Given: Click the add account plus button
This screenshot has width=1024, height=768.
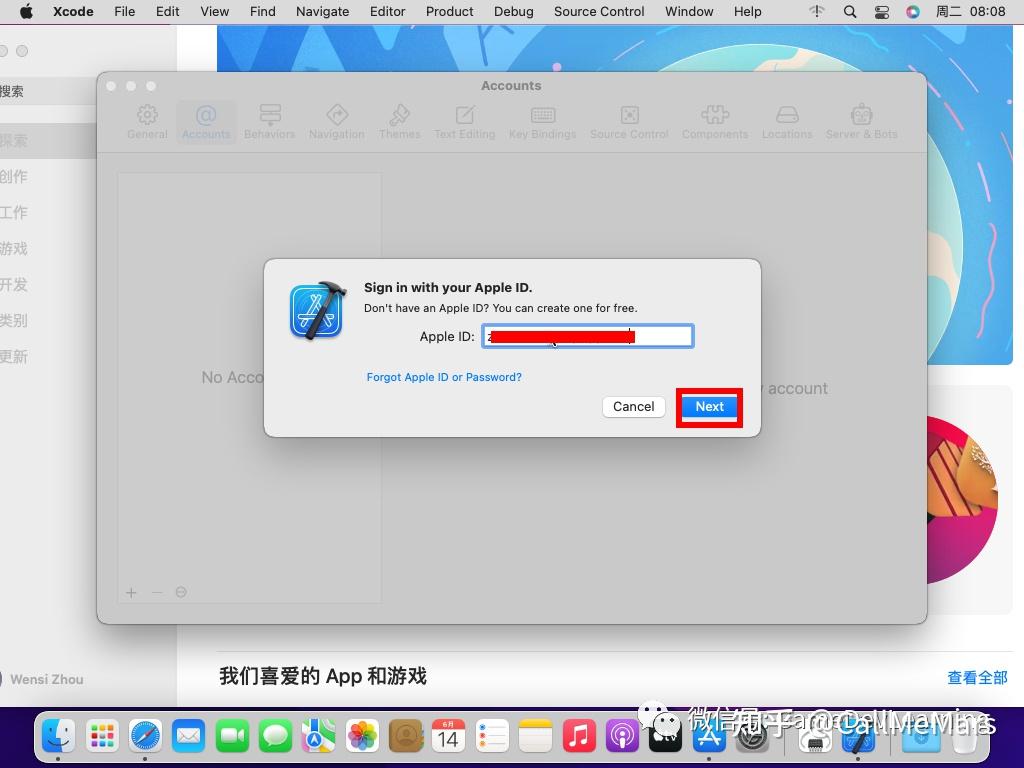Looking at the screenshot, I should [131, 592].
